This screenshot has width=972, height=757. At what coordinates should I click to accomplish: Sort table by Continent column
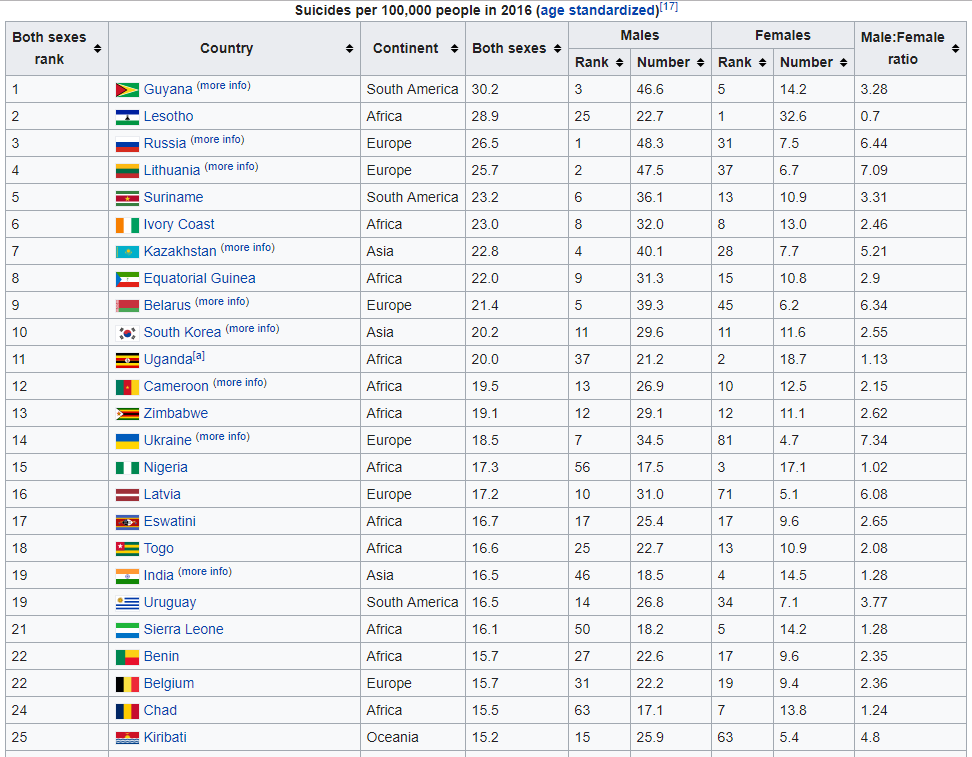[x=454, y=48]
